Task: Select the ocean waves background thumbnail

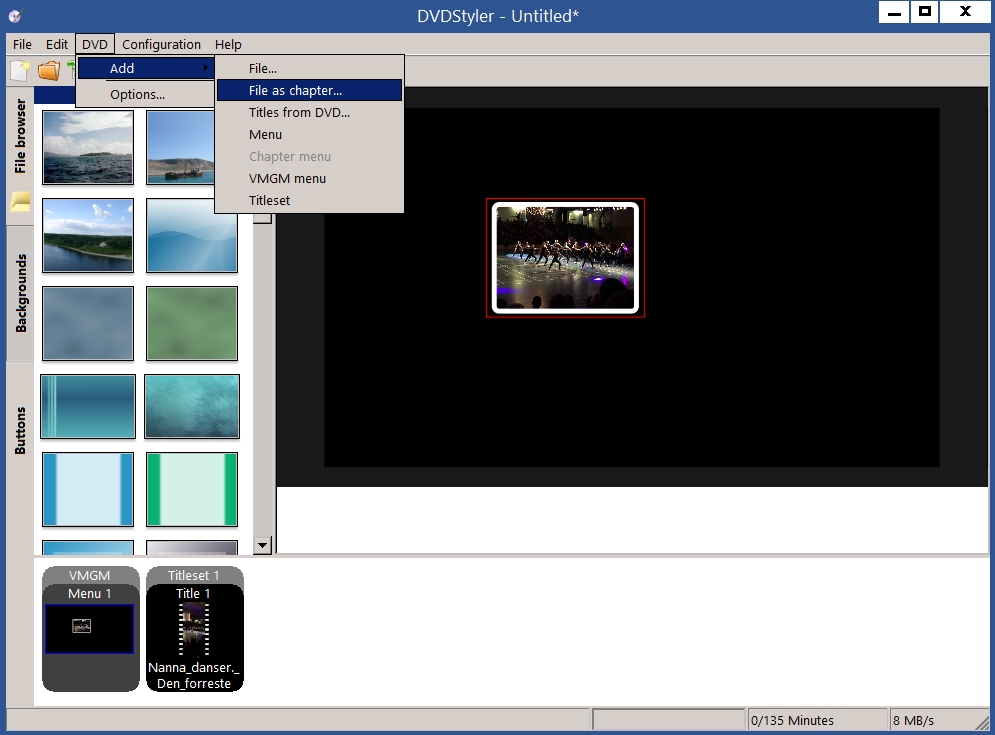Action: click(88, 147)
